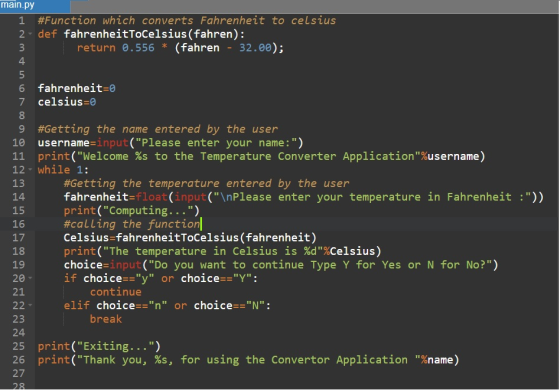Click 'The temperature in Celsius is %d' string

[x=213, y=251]
